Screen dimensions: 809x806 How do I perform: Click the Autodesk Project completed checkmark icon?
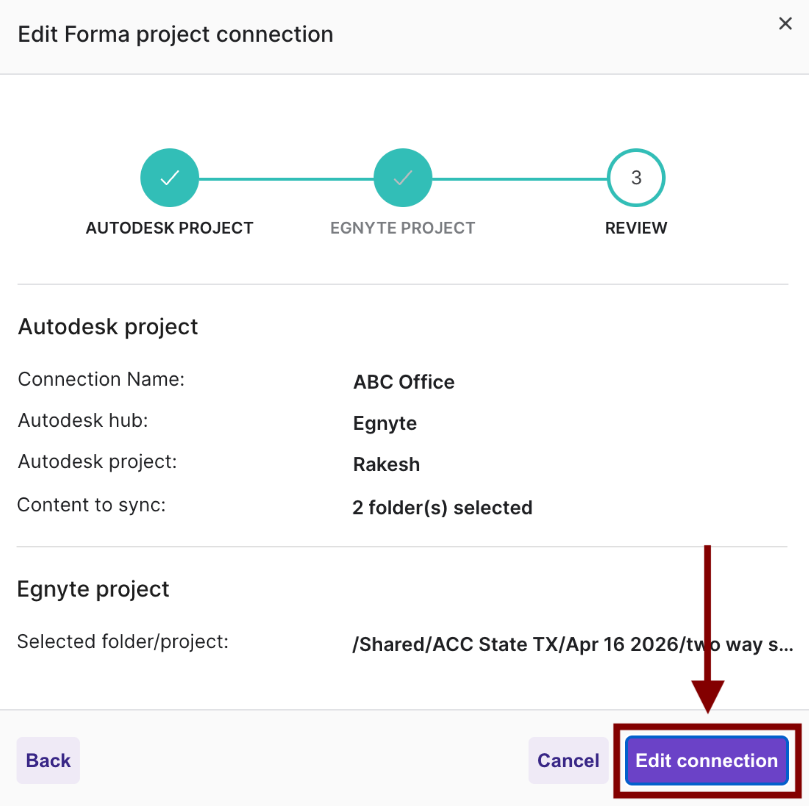click(169, 177)
